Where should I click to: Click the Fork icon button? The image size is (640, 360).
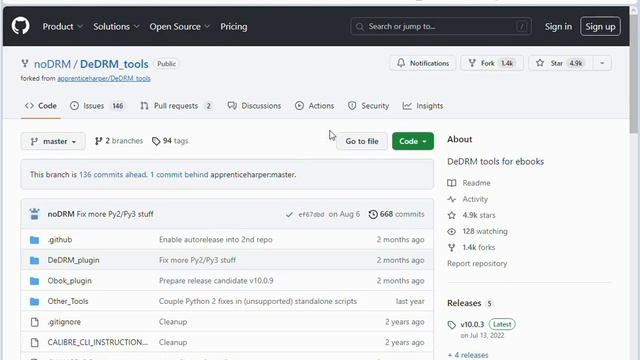coord(472,63)
